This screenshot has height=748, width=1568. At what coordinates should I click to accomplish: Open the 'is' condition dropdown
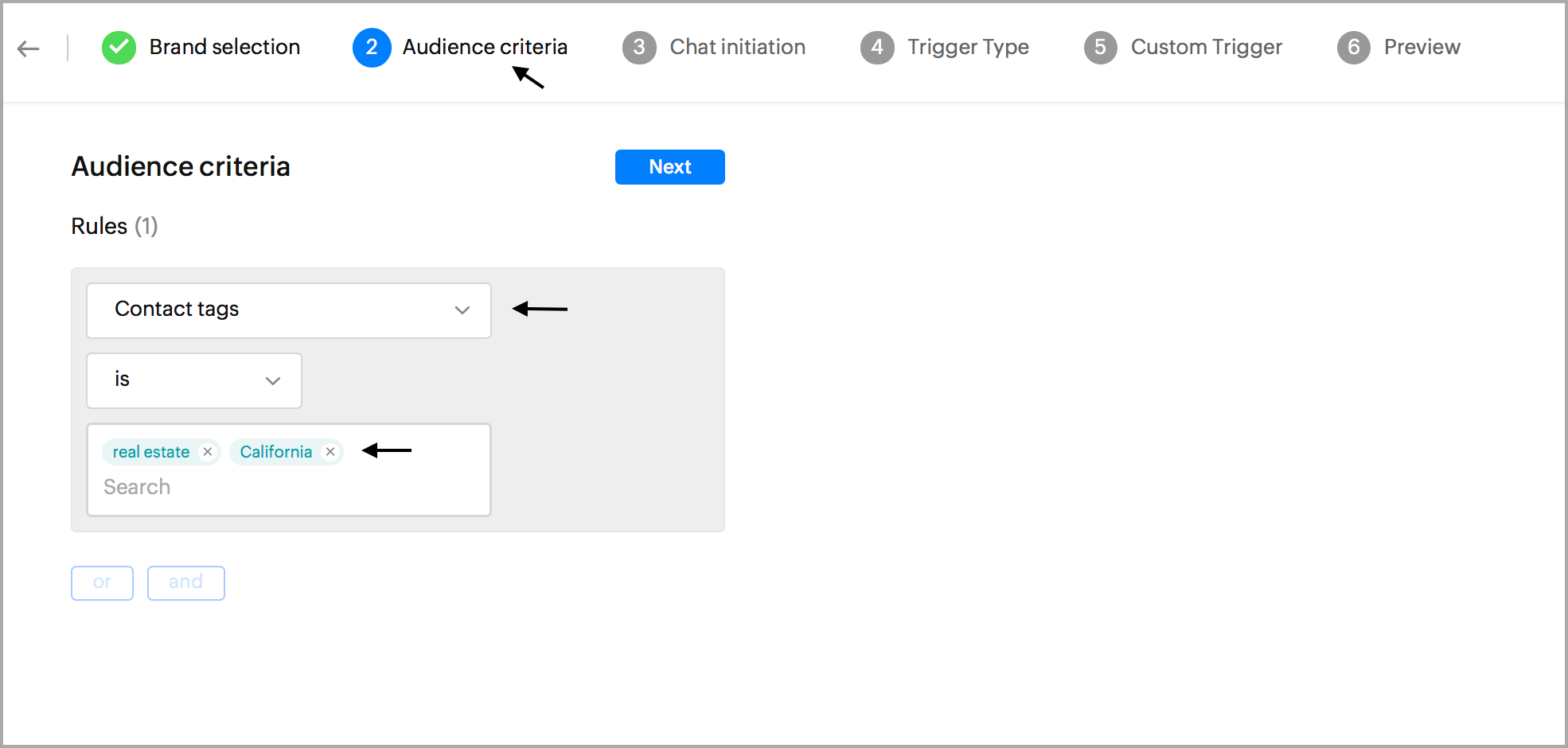click(x=193, y=380)
